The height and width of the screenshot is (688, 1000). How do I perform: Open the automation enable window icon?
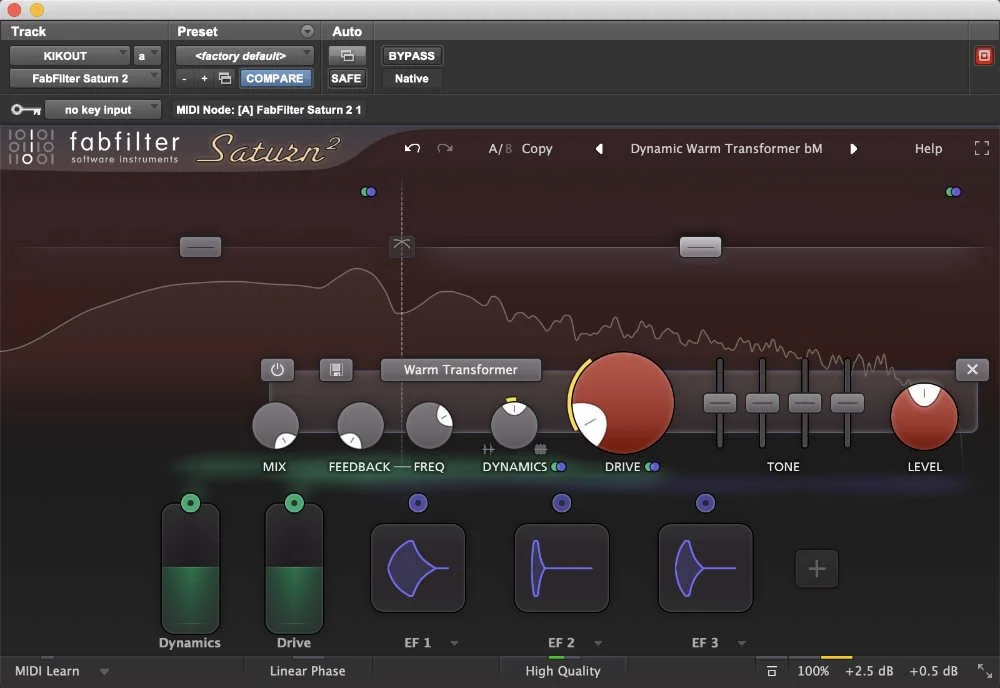(x=347, y=56)
